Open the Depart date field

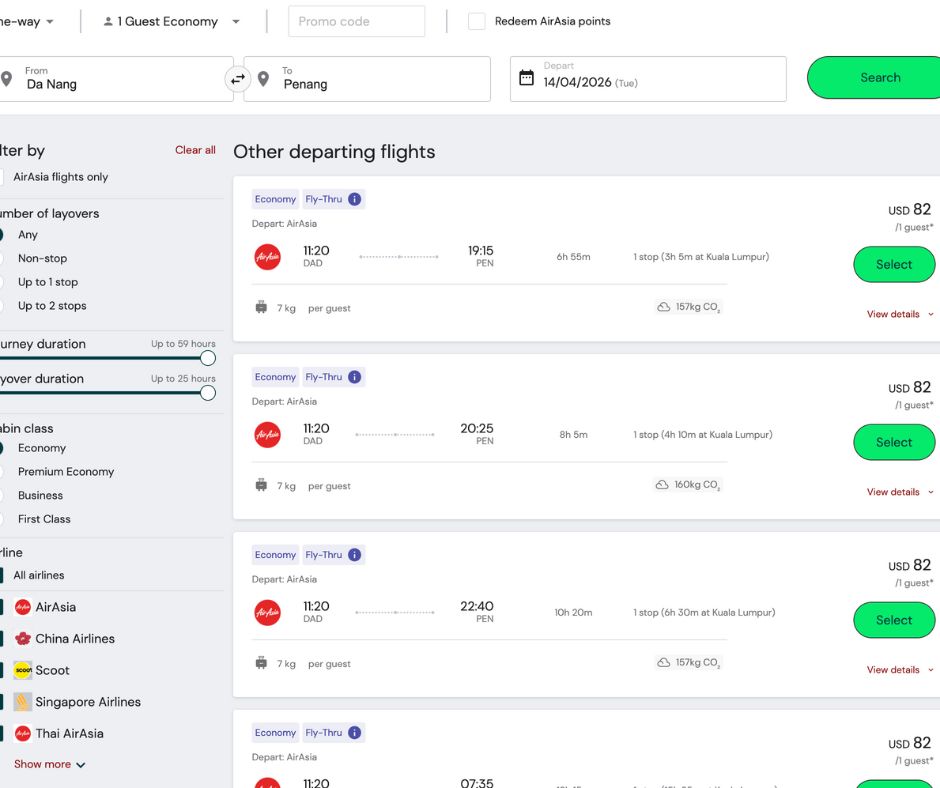coord(648,79)
